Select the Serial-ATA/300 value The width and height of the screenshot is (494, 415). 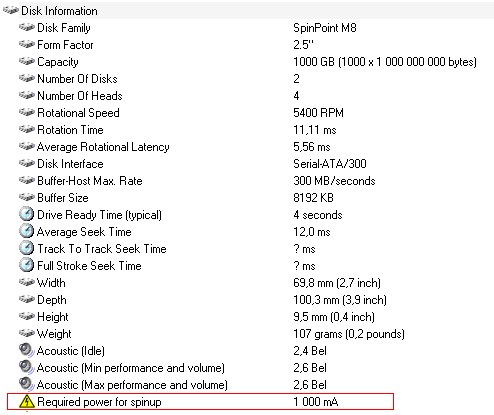tap(330, 164)
